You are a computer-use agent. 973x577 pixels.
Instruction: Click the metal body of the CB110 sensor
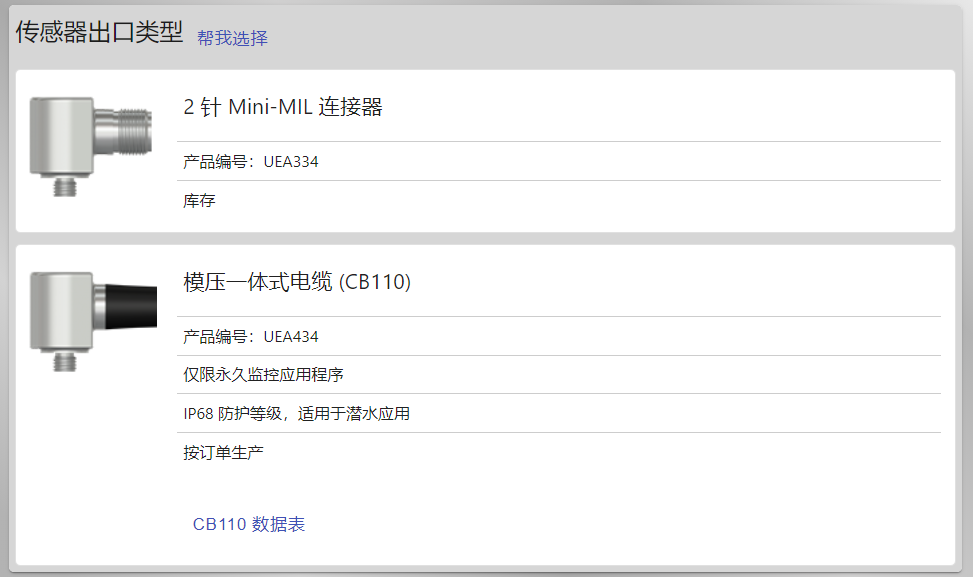(x=61, y=311)
